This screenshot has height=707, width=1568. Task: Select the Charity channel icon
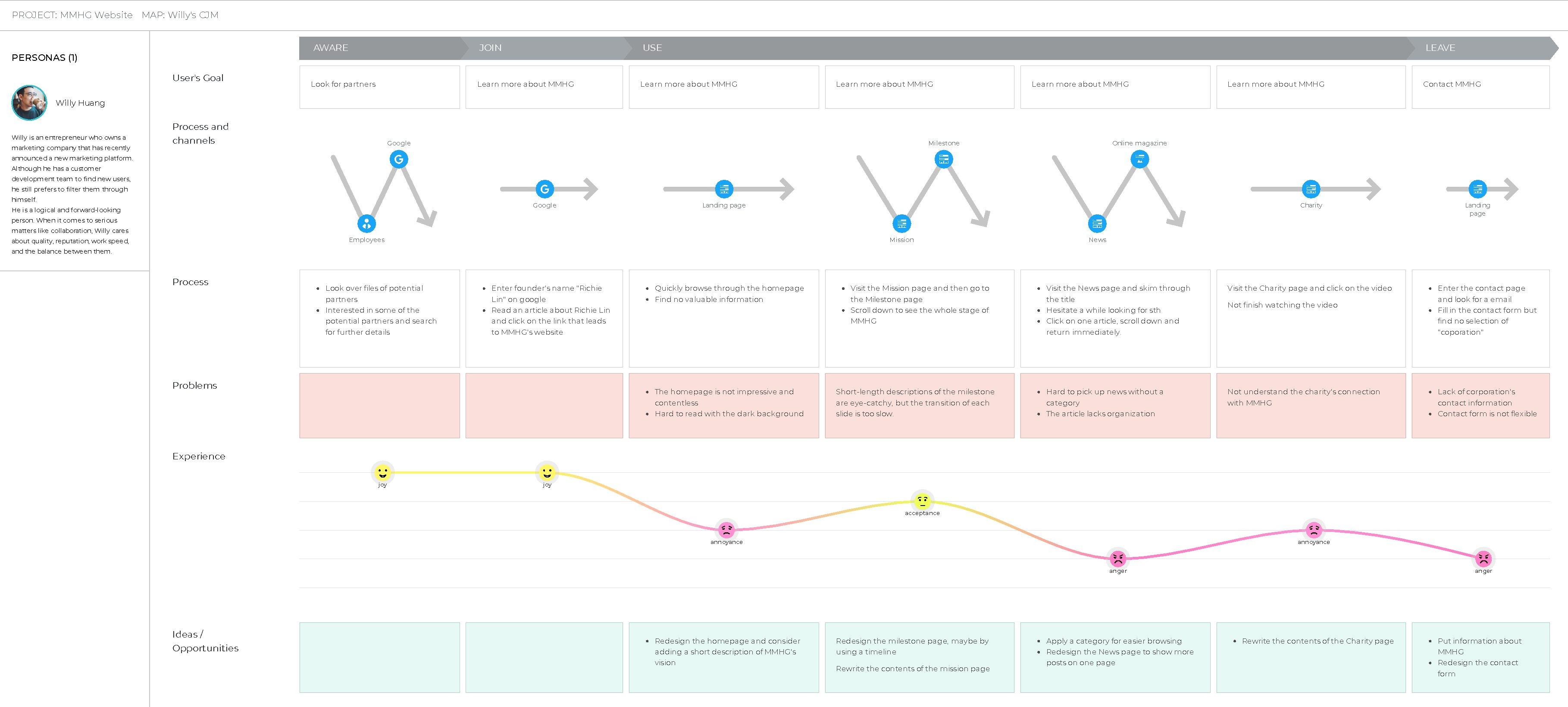1311,189
